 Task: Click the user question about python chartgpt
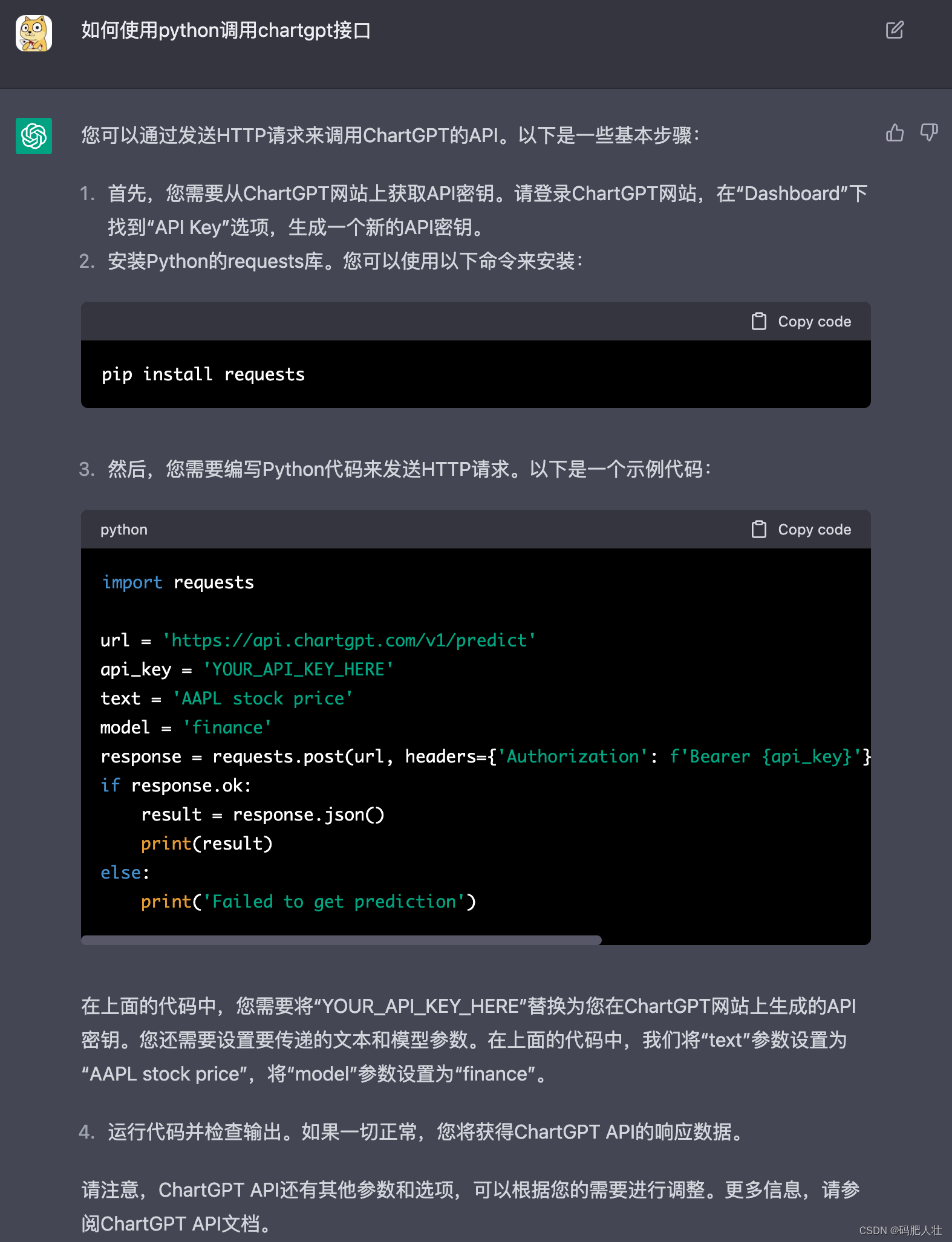point(226,30)
